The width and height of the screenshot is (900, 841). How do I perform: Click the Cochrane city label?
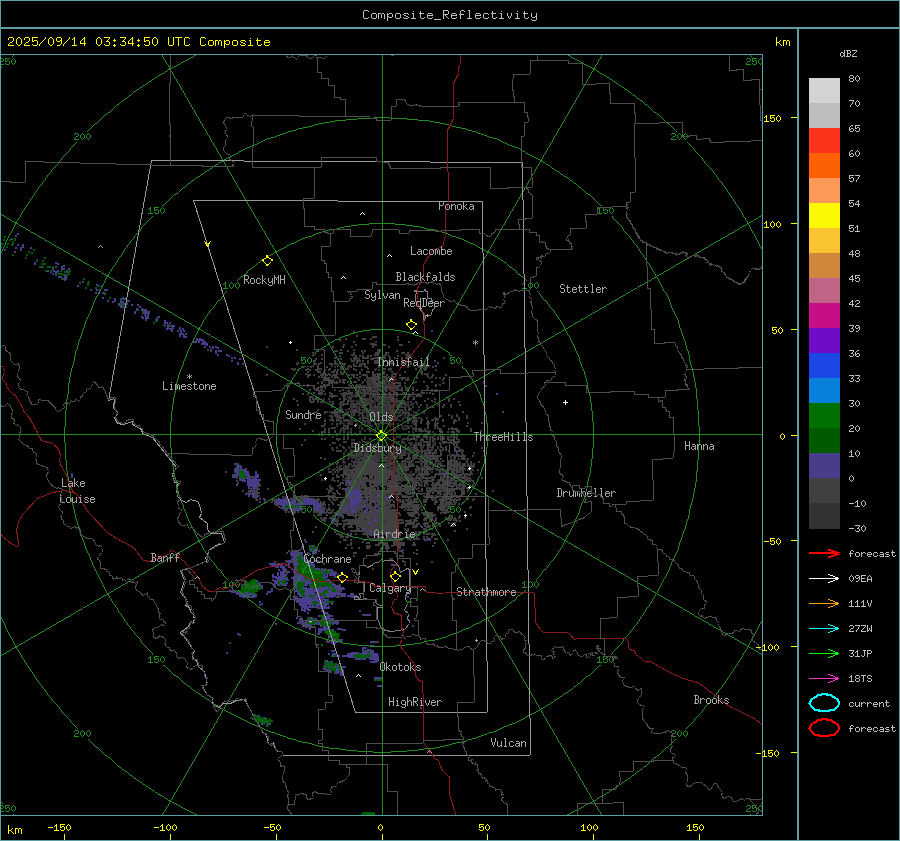click(327, 559)
